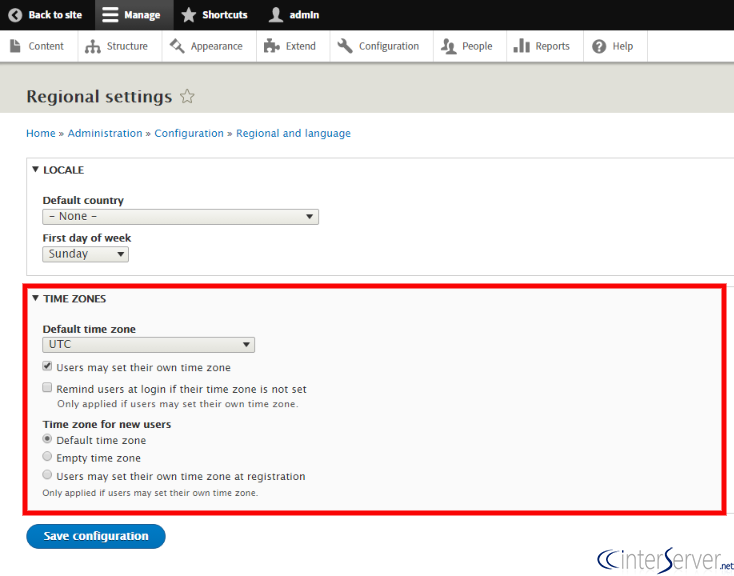Click the Extend puzzle piece icon
Viewport: 734px width, 576px height.
[272, 46]
